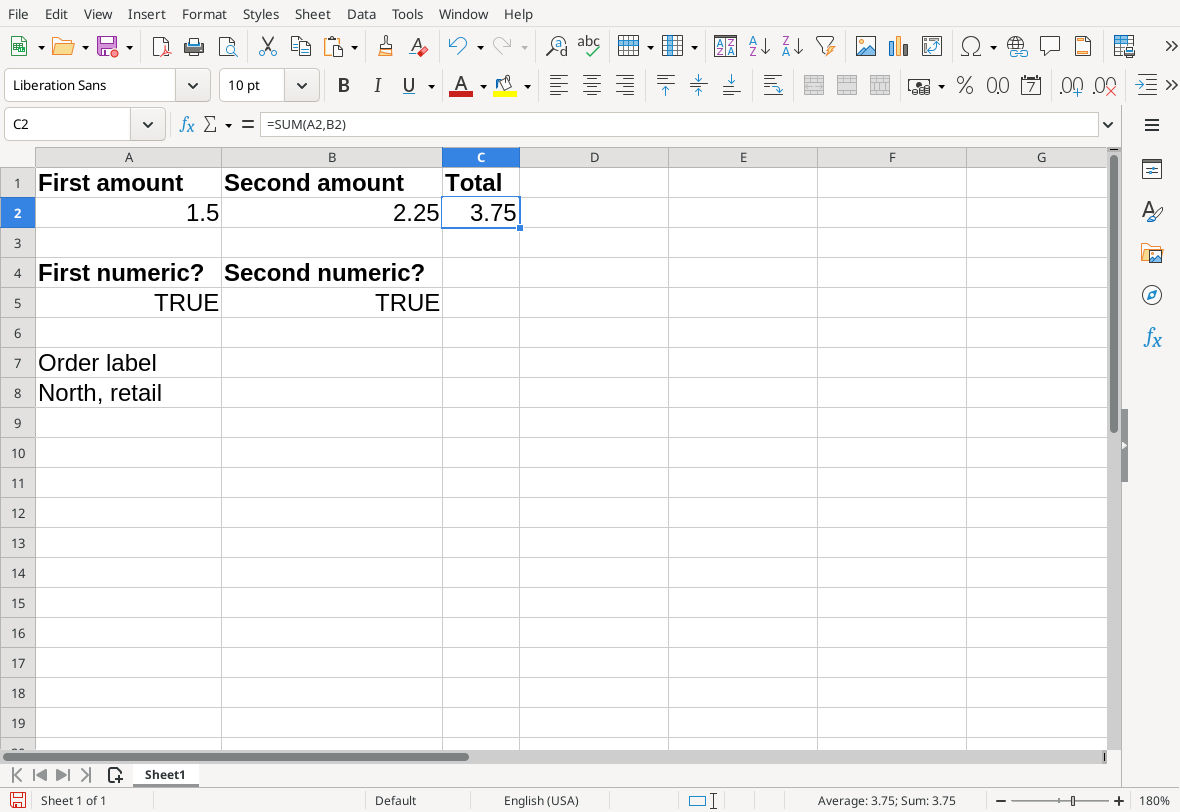Screen dimensions: 1180x812
Task: Toggle wrap text
Action: (773, 86)
